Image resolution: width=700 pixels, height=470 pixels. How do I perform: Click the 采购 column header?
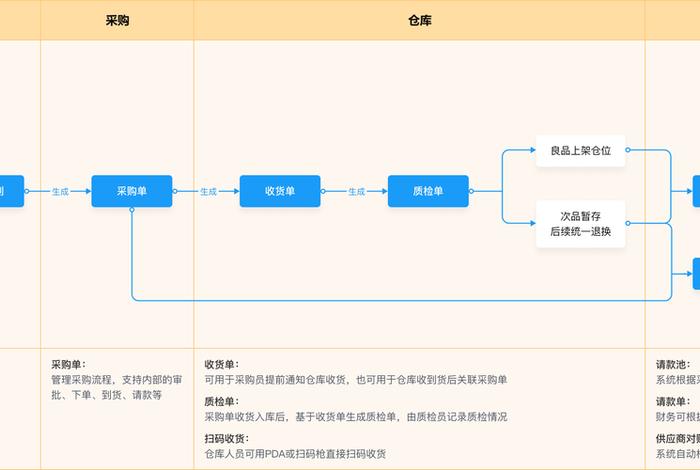(117, 20)
